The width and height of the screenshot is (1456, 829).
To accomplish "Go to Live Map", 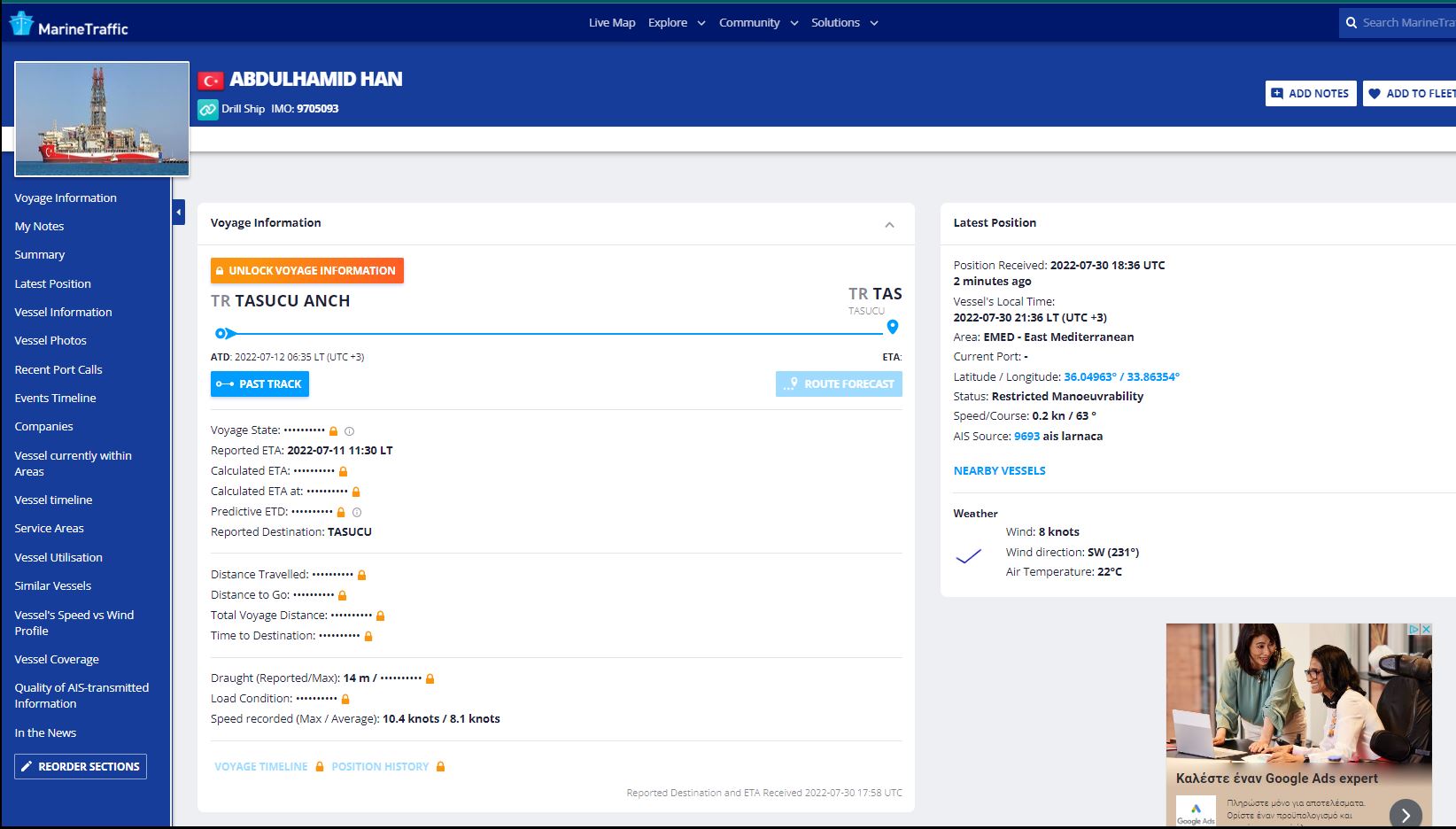I will [x=612, y=23].
